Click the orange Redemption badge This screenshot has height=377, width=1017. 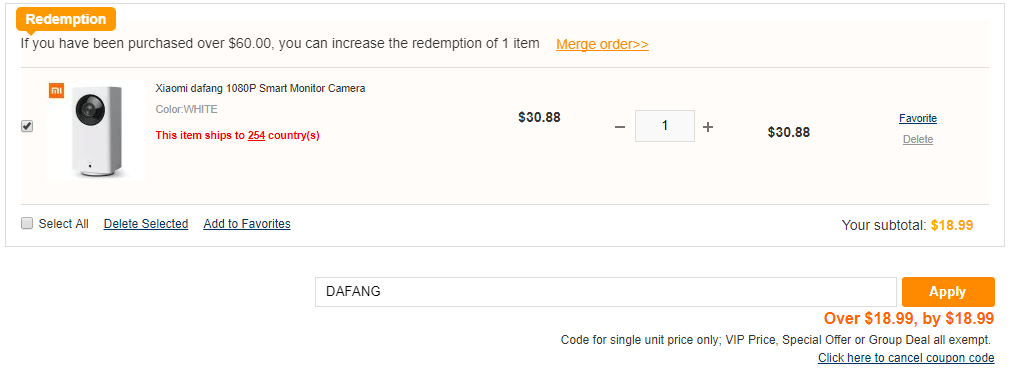[x=66, y=19]
